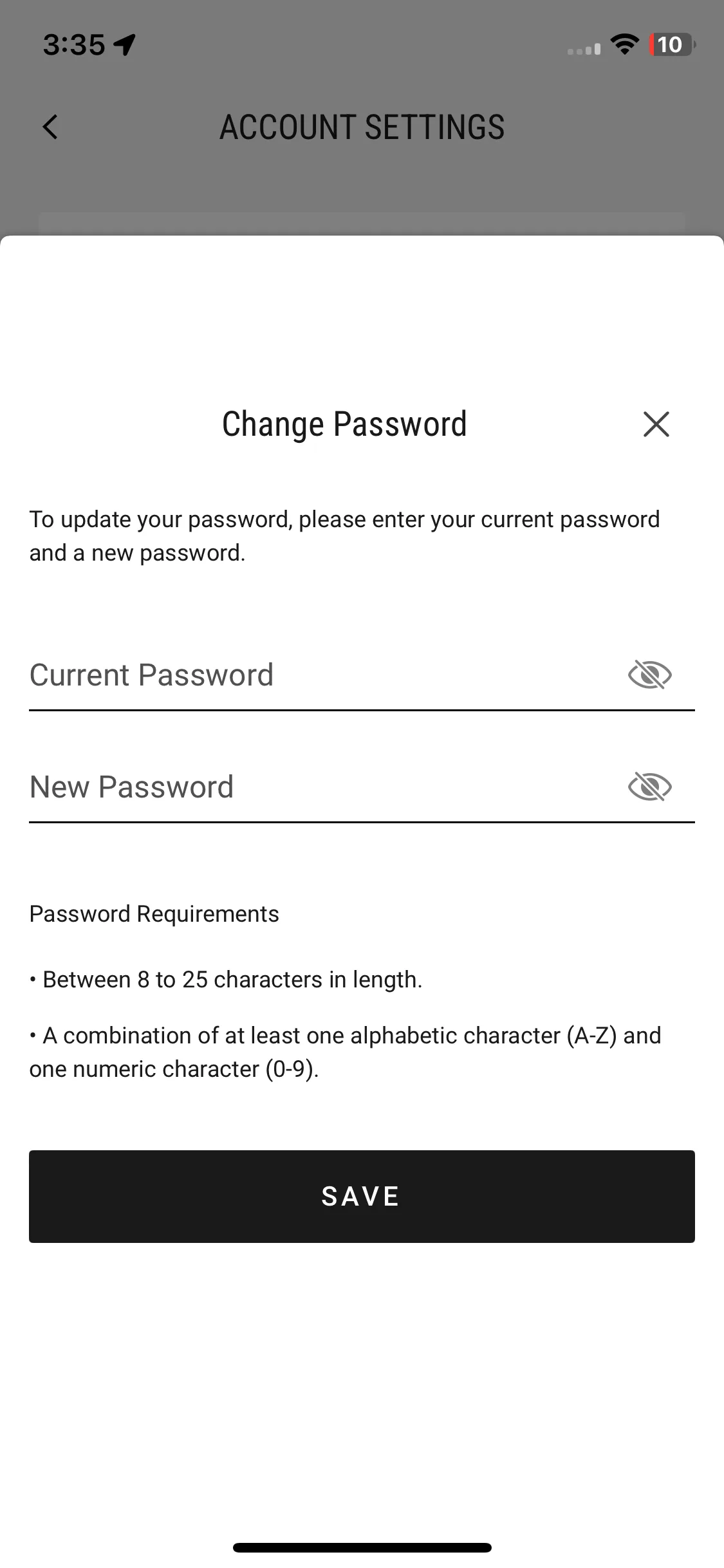Tap the Change Password dialog title
The width and height of the screenshot is (724, 1568).
[x=344, y=424]
